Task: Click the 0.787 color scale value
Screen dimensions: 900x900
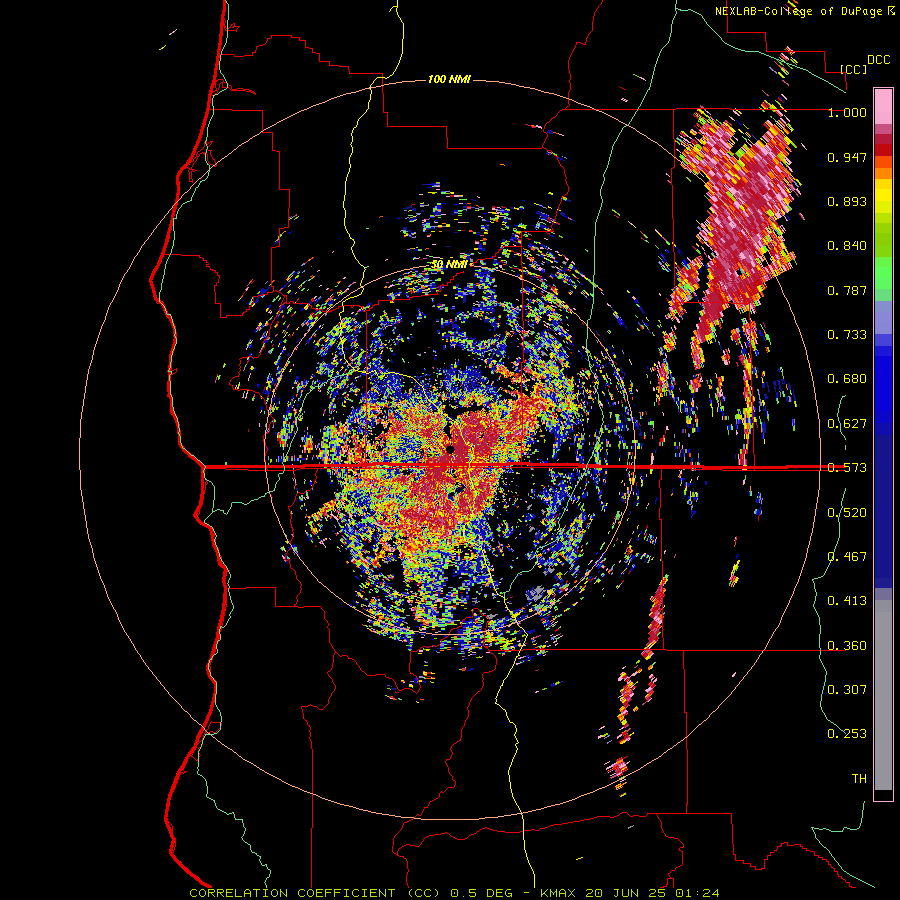Action: (x=847, y=290)
